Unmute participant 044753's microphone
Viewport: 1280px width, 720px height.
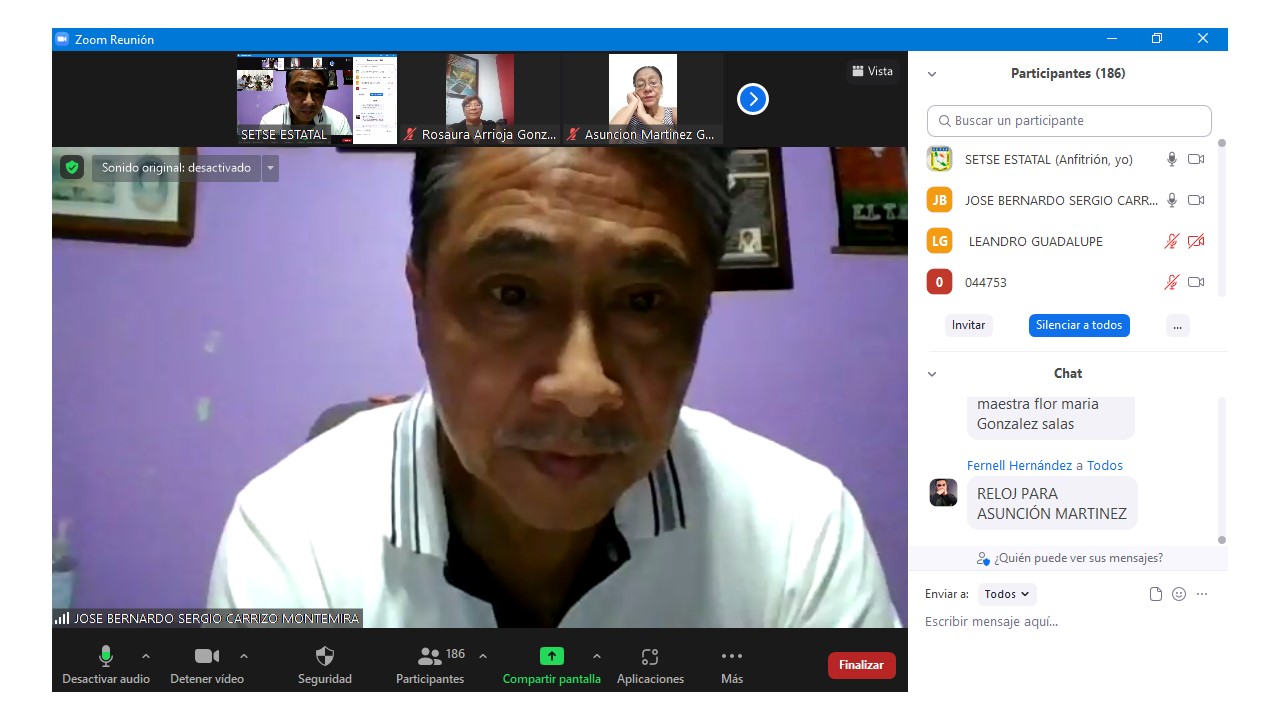[1172, 282]
